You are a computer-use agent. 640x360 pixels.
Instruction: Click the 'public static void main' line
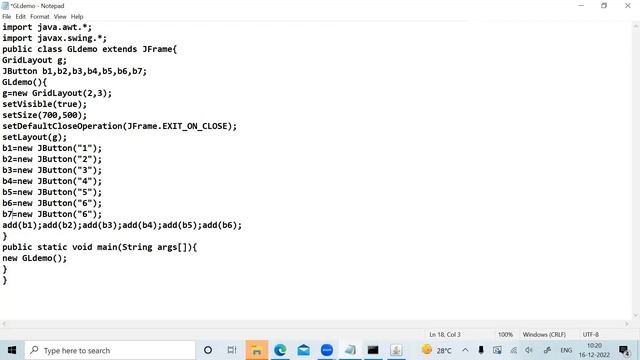coord(100,247)
